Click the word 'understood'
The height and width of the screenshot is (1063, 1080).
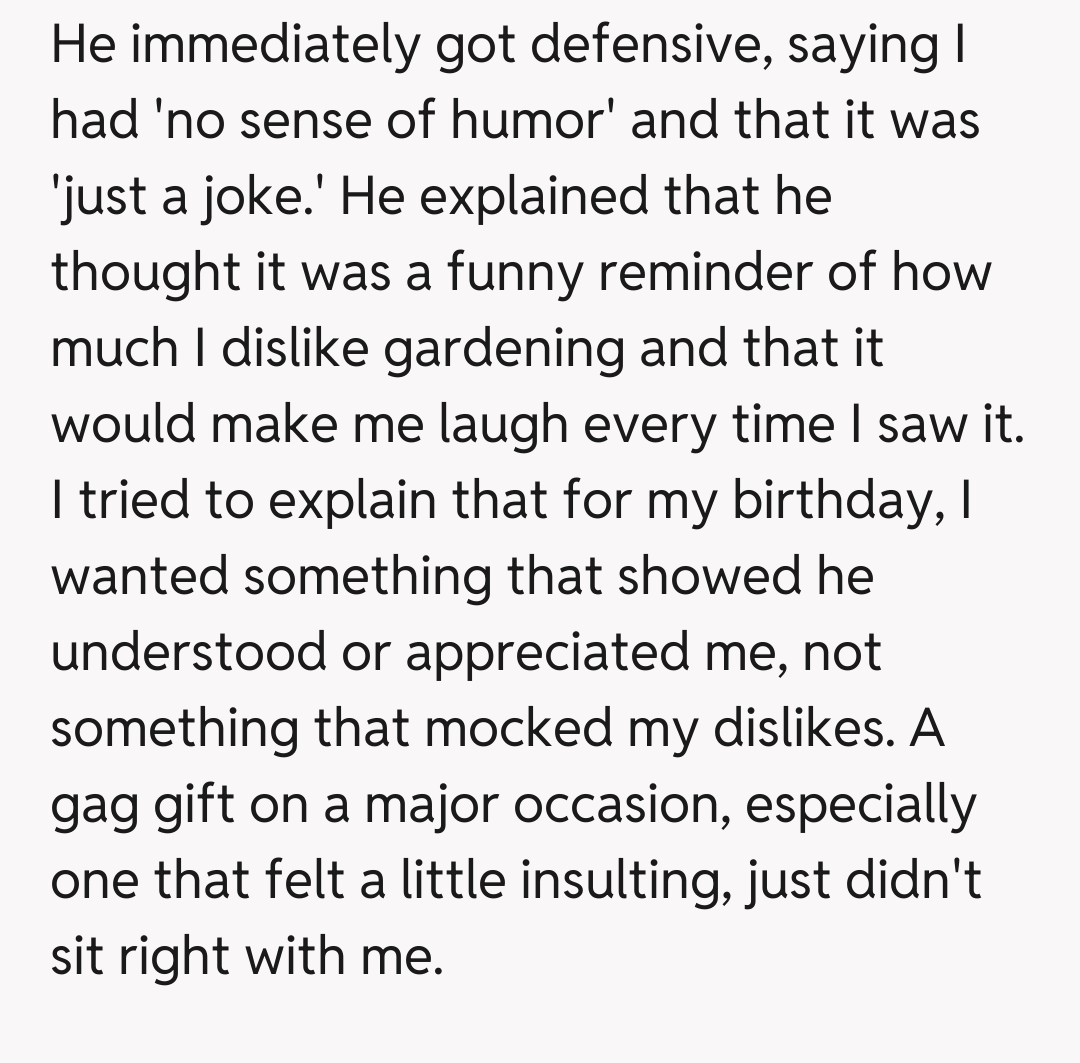click(x=189, y=653)
